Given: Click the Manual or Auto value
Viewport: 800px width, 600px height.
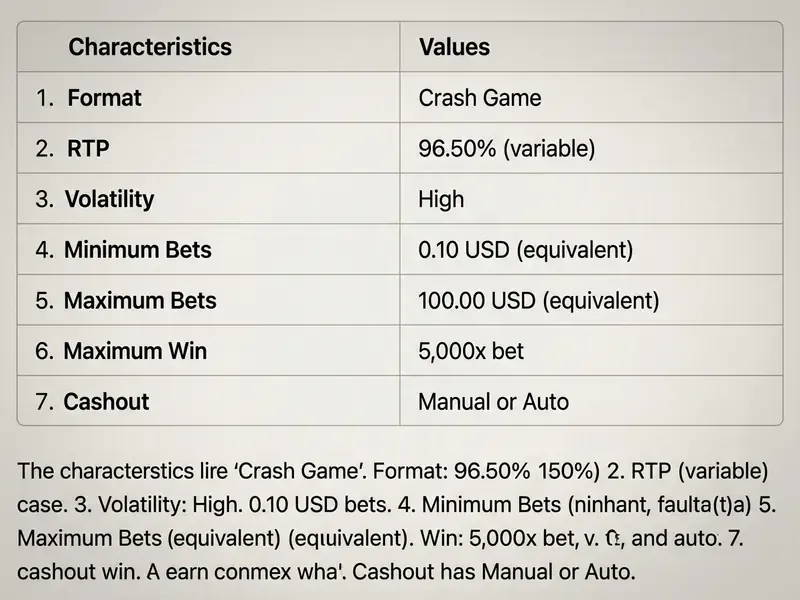Looking at the screenshot, I should pos(493,402).
